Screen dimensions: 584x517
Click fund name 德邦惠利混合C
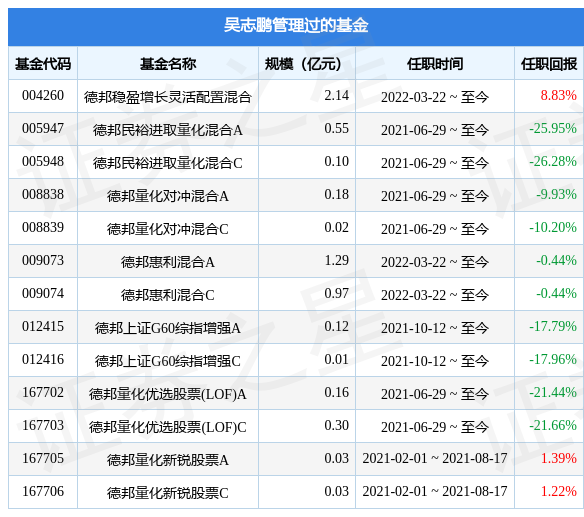pos(168,295)
